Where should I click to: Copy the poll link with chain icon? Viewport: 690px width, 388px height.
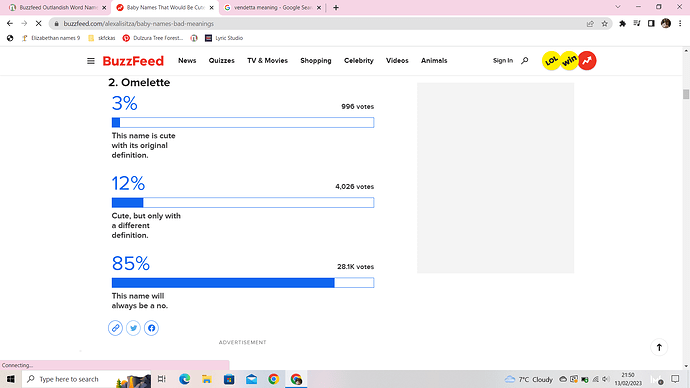coord(115,328)
